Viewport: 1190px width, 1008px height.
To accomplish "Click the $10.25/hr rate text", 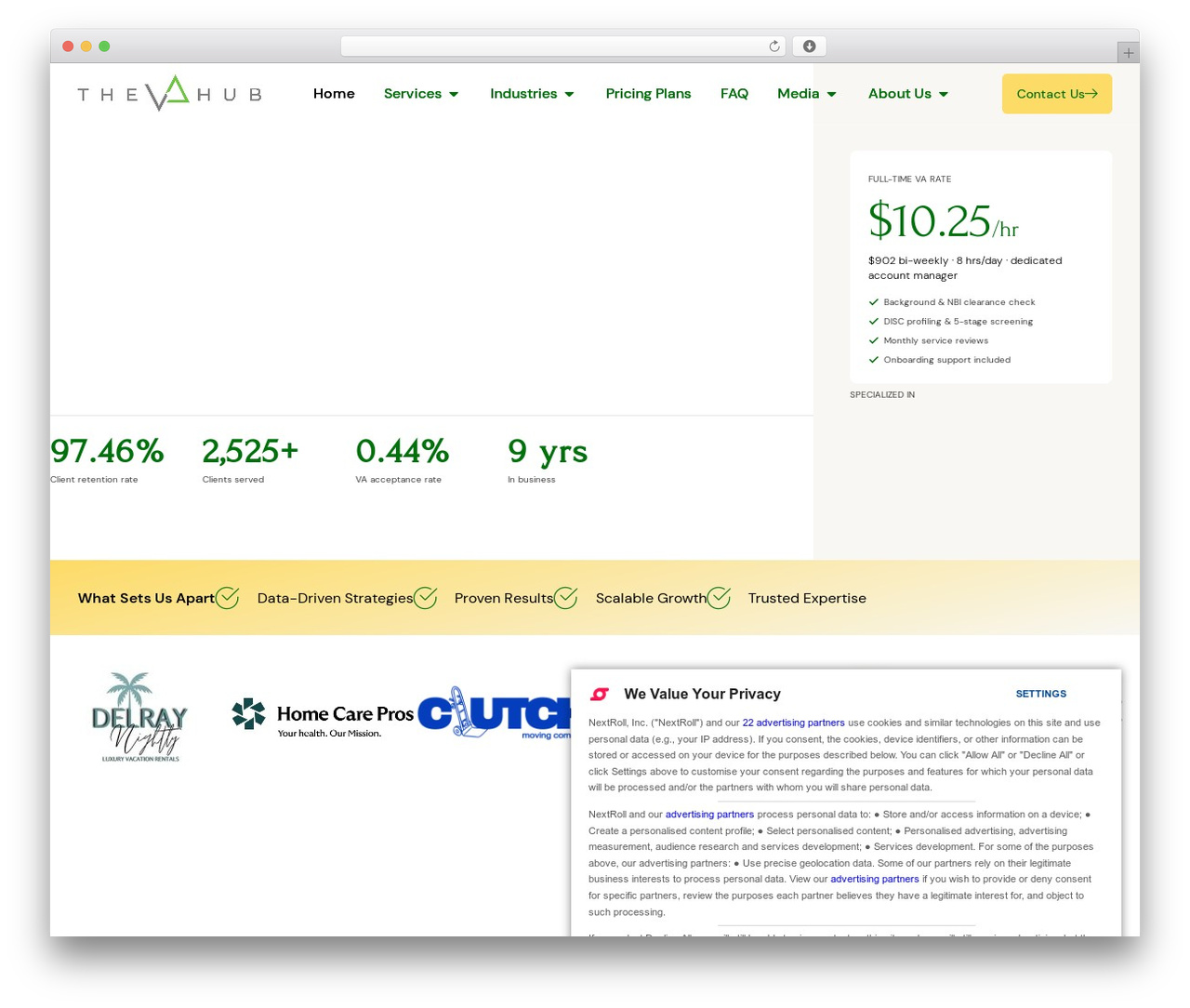I will click(x=943, y=221).
